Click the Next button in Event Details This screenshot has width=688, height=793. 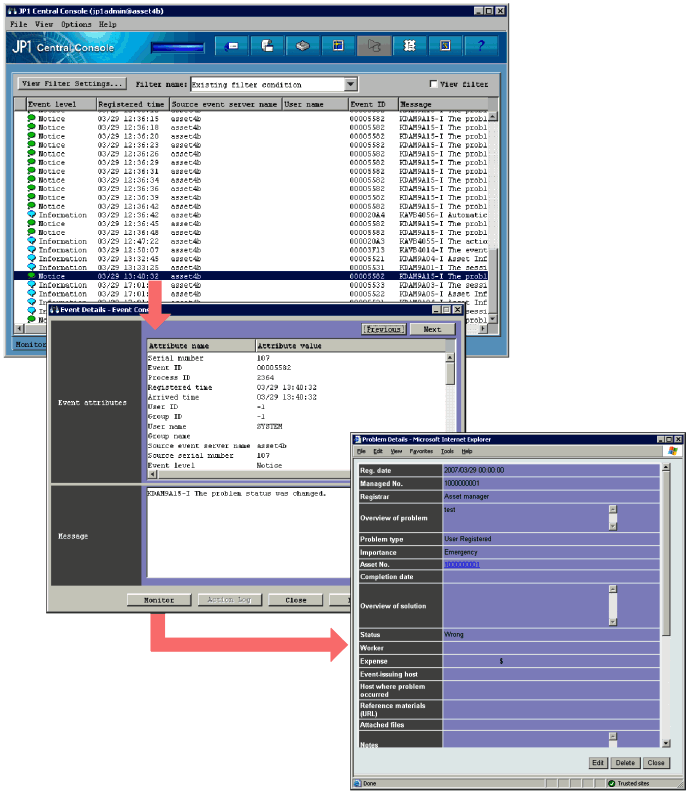click(433, 329)
